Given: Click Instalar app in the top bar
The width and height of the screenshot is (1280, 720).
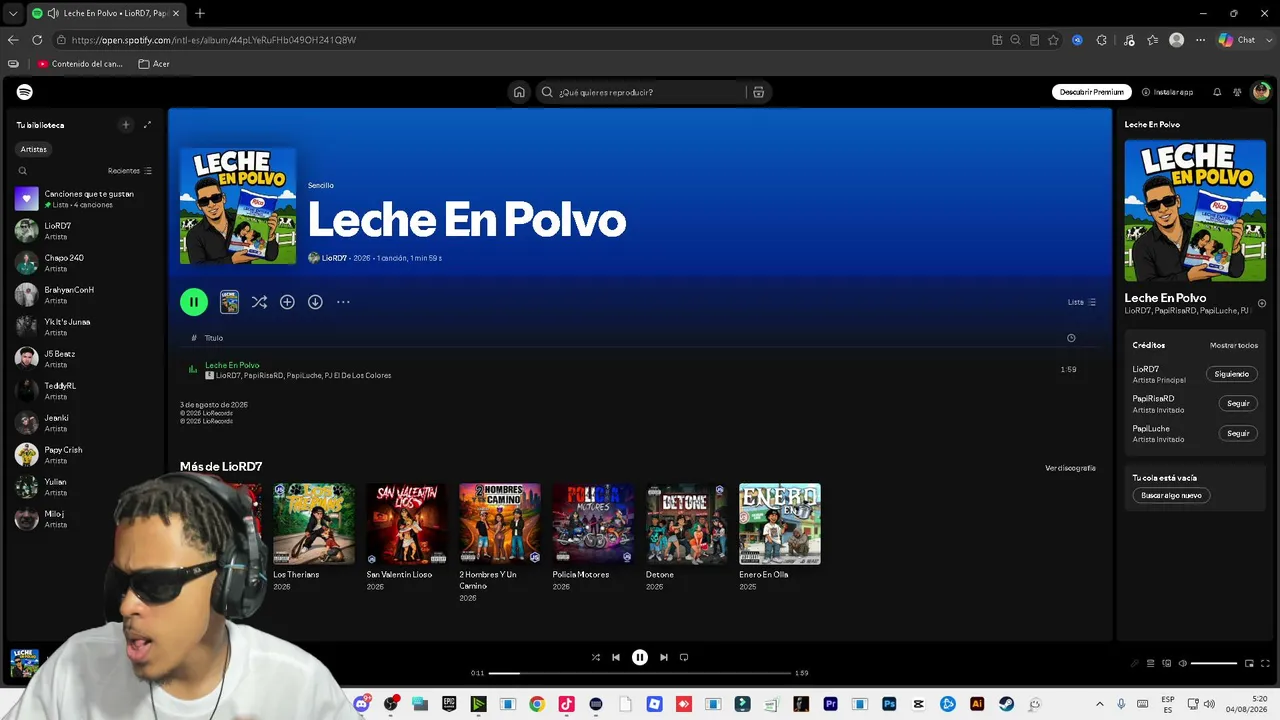Looking at the screenshot, I should (x=1168, y=92).
